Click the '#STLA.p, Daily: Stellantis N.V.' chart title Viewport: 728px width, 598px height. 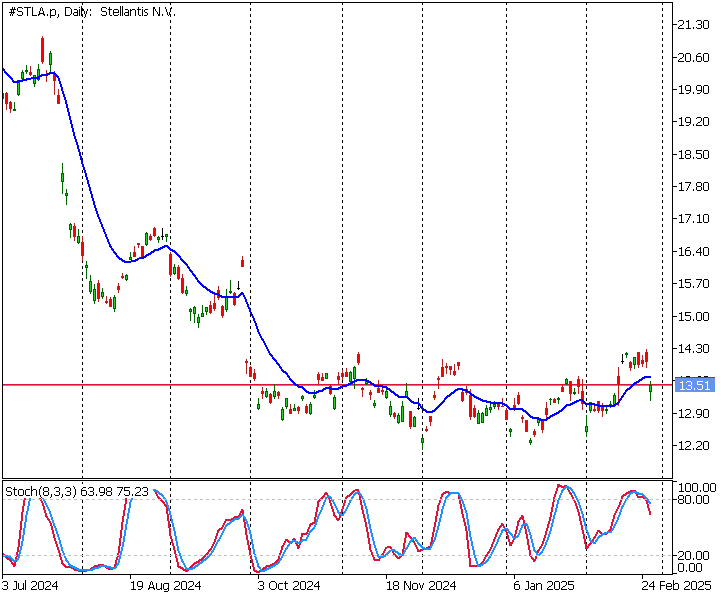point(92,12)
